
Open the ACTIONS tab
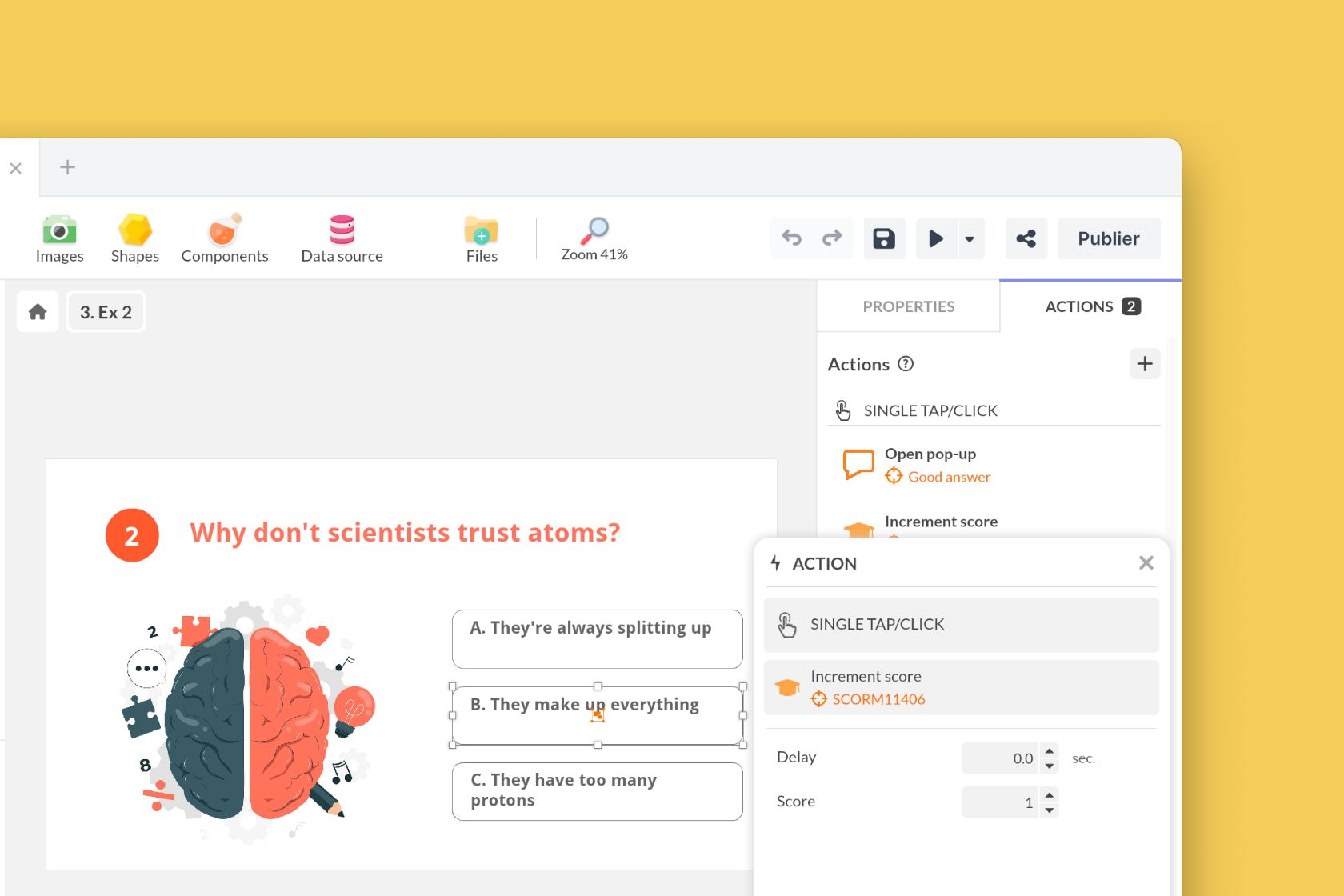1079,306
